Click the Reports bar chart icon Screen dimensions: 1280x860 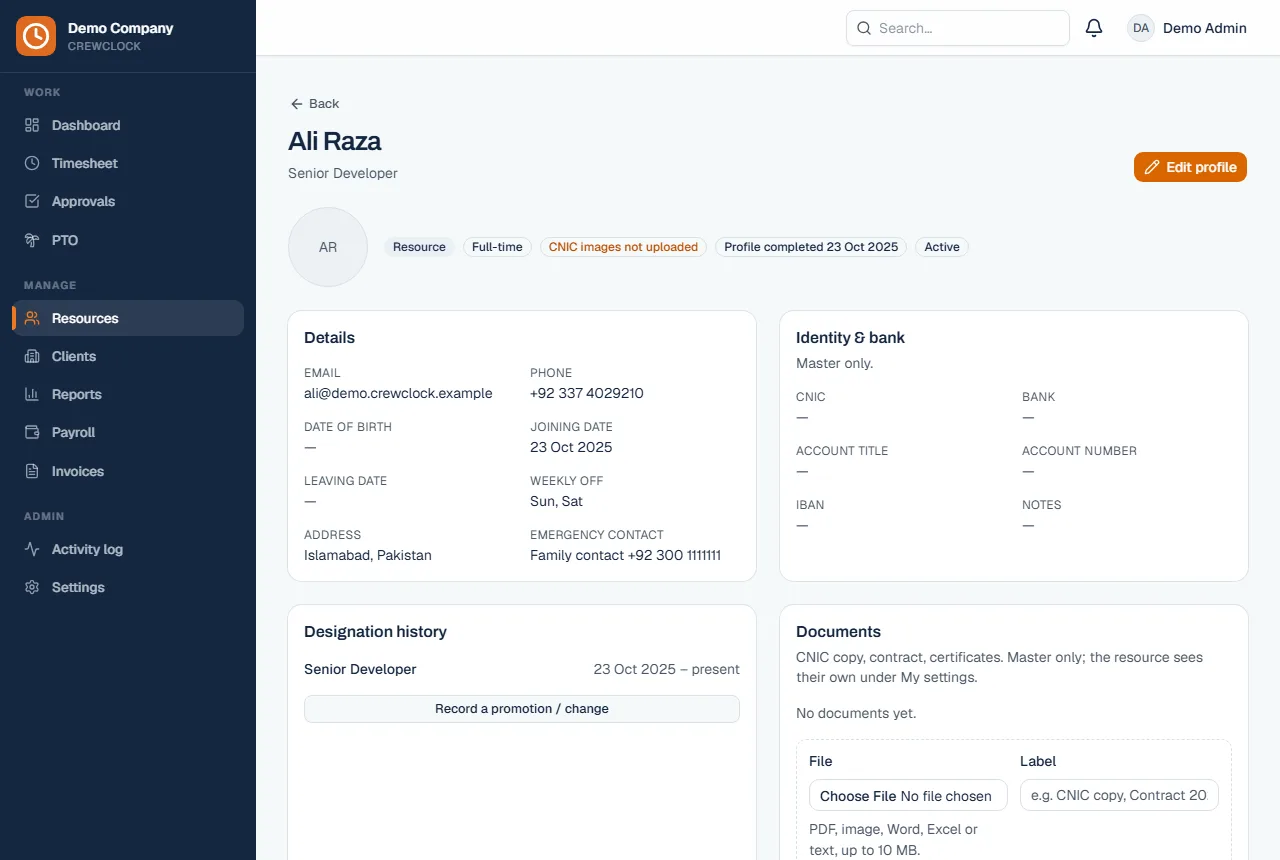pos(32,394)
